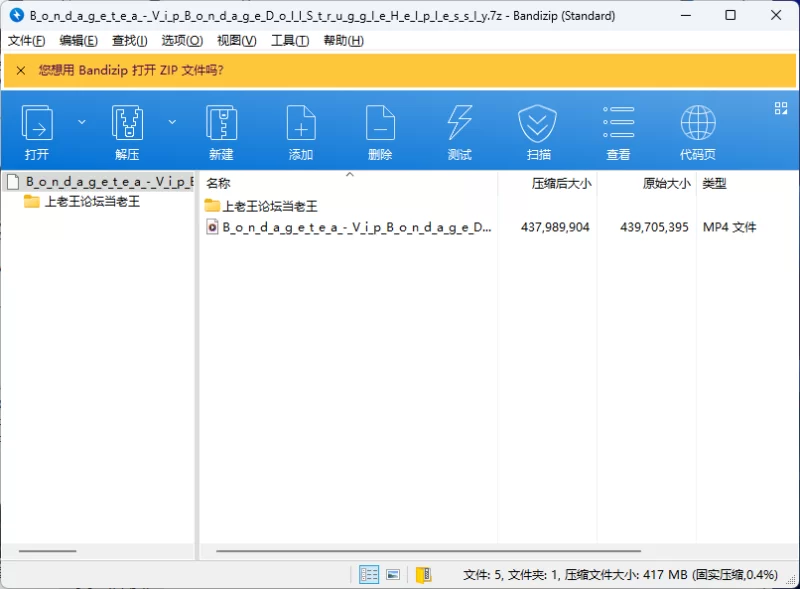The height and width of the screenshot is (589, 800).
Task: Select the MP4 file row in list
Action: [480, 227]
